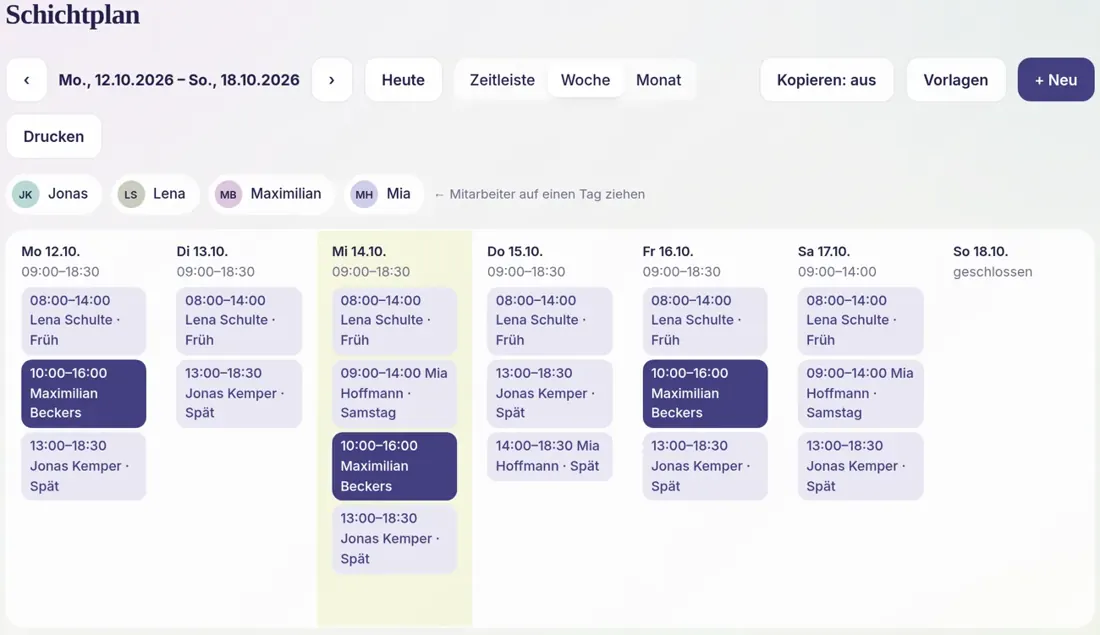Open Monday Jonas Kemper Spät shift

83,466
